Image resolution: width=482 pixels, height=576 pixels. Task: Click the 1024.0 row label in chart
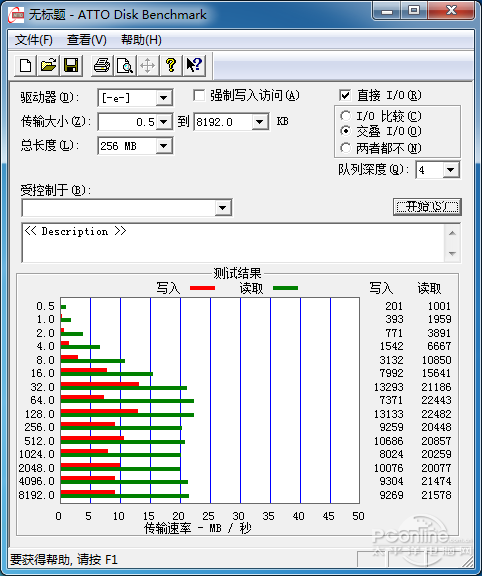(37, 454)
